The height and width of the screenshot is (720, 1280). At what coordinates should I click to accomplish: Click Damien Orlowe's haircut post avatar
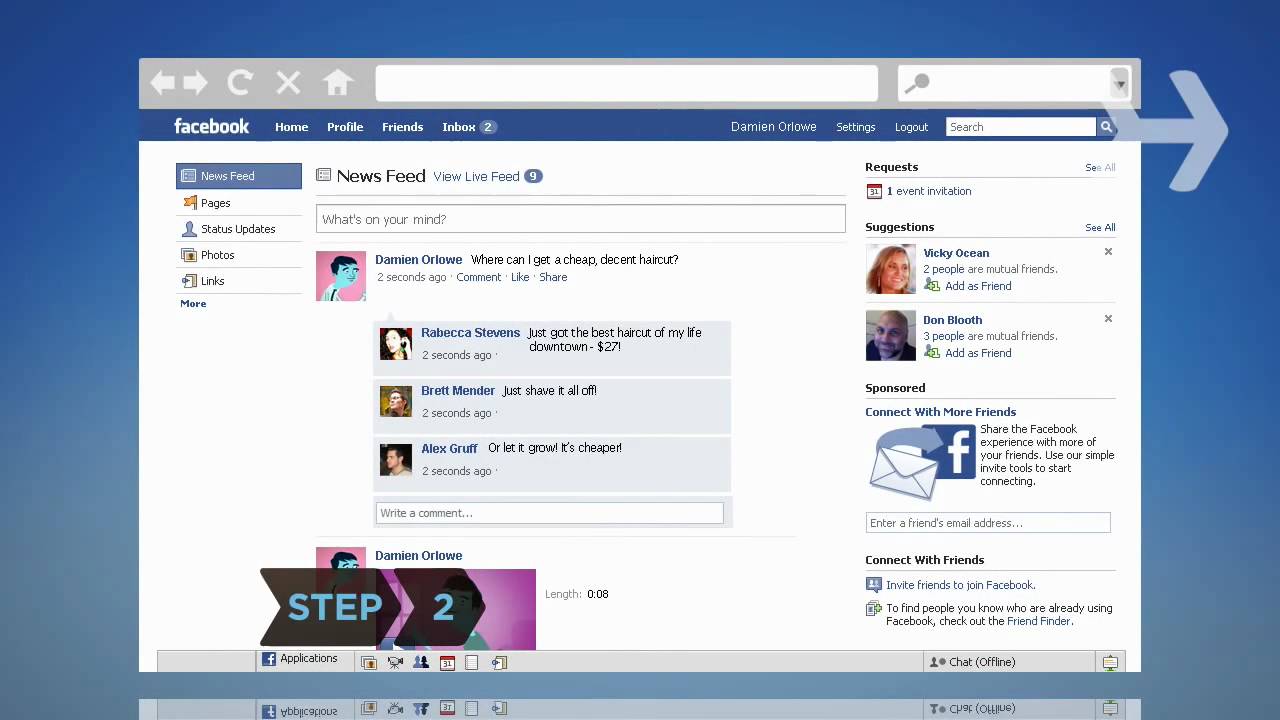pyautogui.click(x=341, y=276)
